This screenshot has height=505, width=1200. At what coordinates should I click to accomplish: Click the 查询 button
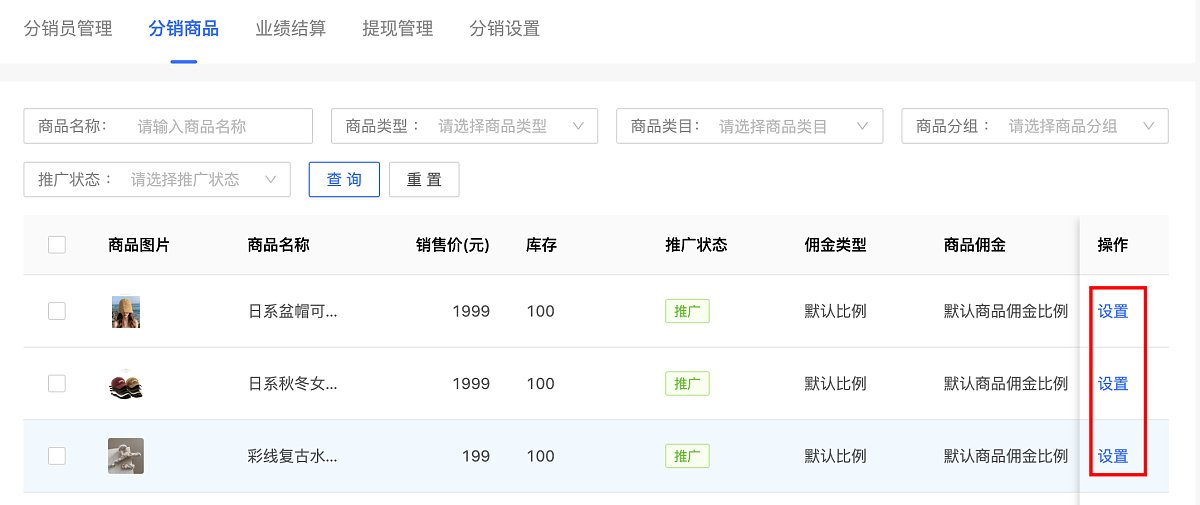tap(344, 179)
